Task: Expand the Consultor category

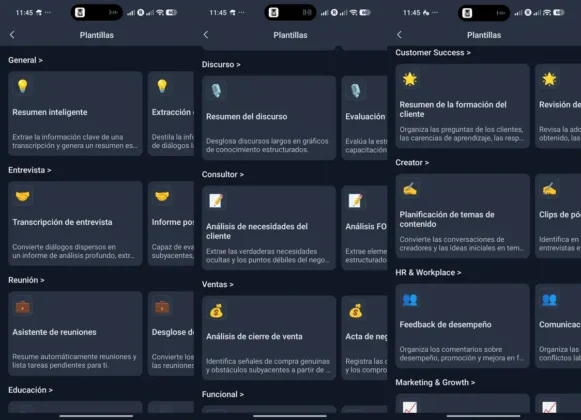Action: [x=223, y=174]
